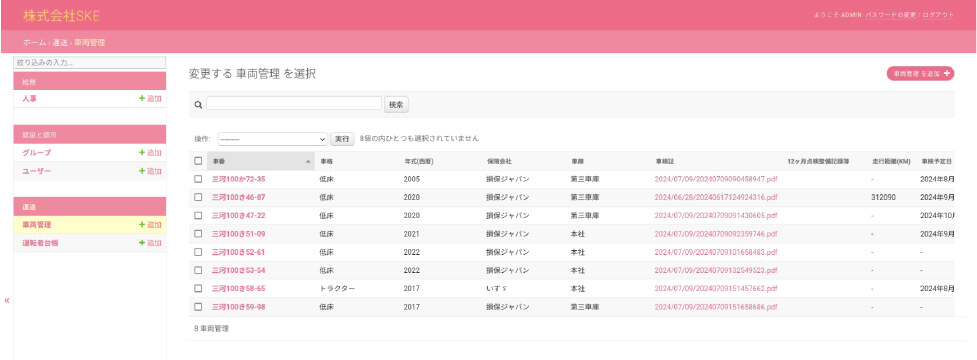The image size is (977, 360).
Task: Sort by 走行距離(KM) column header
Action: click(x=891, y=161)
